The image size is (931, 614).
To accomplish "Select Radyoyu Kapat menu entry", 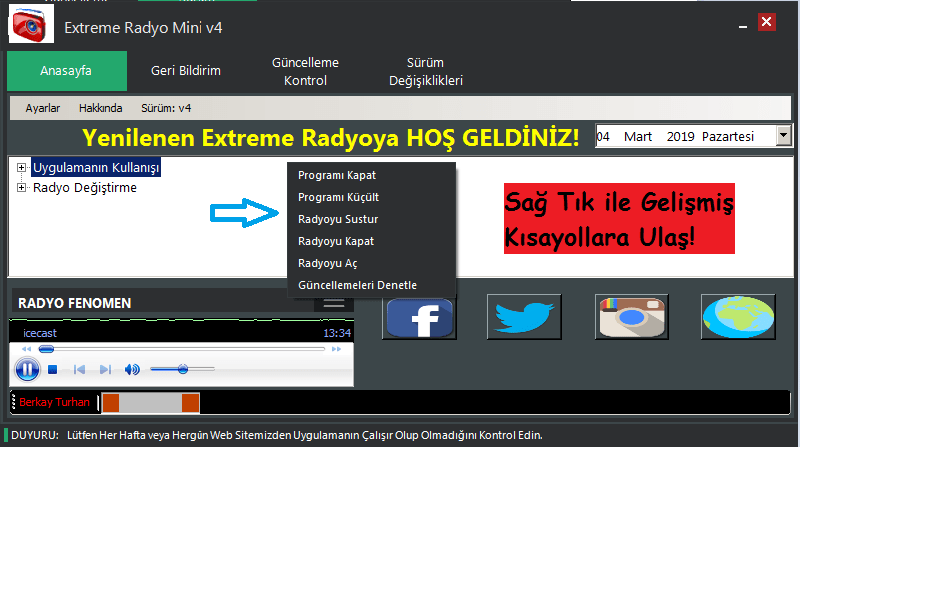I will [371, 241].
